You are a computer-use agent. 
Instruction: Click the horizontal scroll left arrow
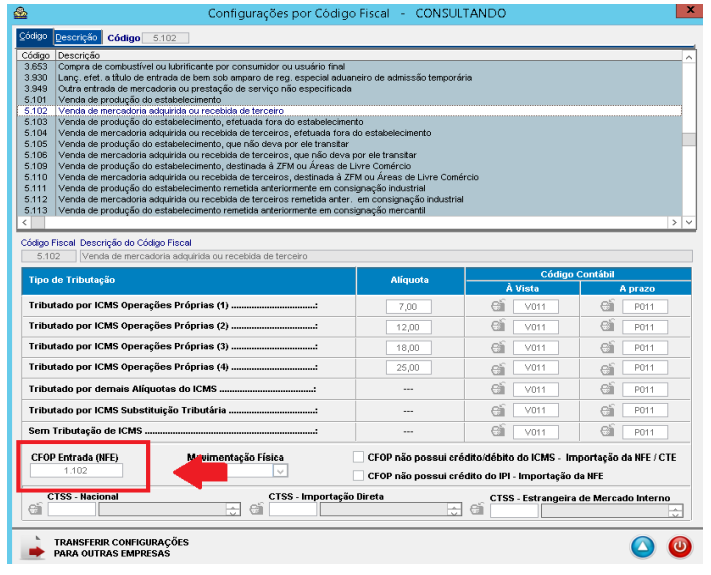pos(24,222)
